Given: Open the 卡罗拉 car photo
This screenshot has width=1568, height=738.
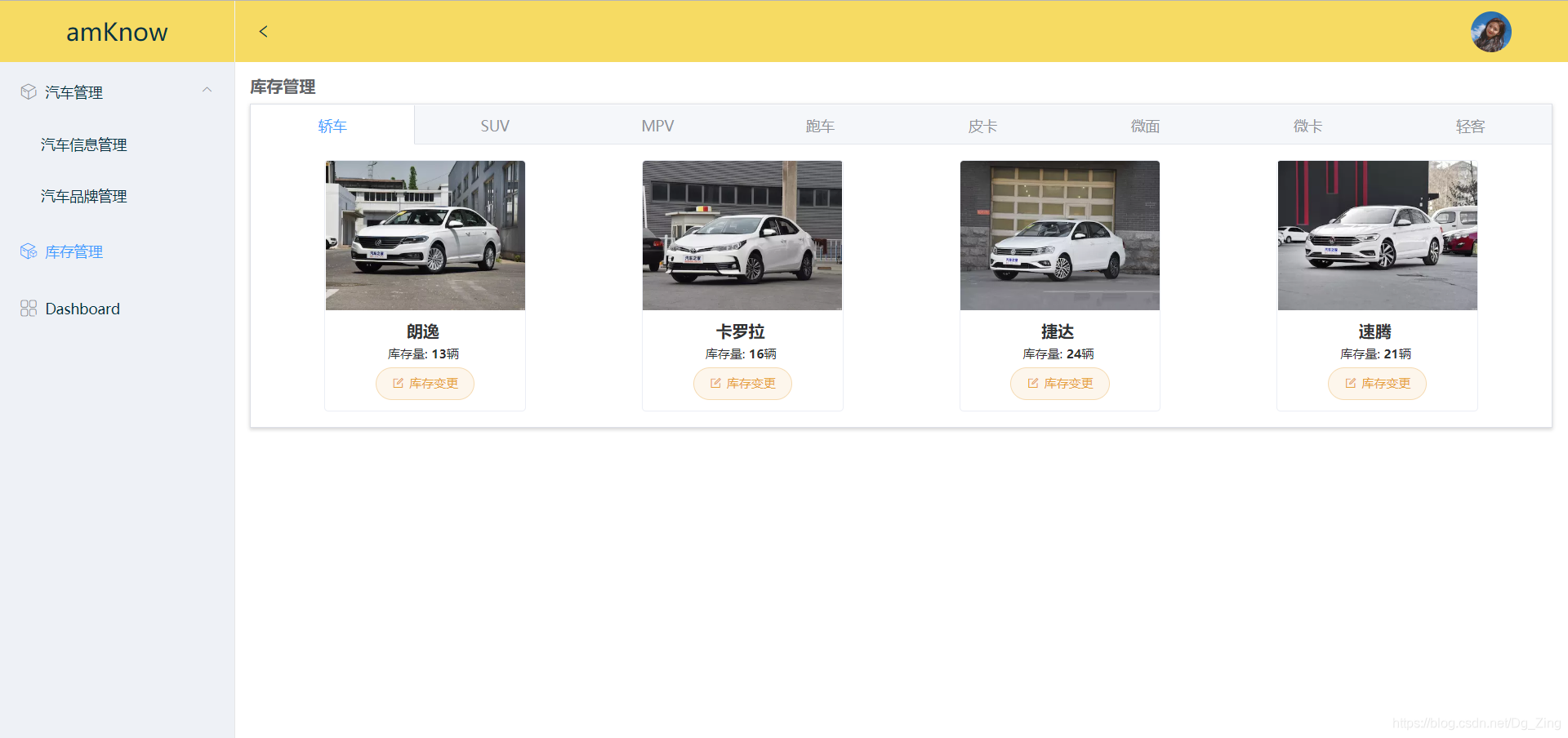Looking at the screenshot, I should click(x=742, y=235).
